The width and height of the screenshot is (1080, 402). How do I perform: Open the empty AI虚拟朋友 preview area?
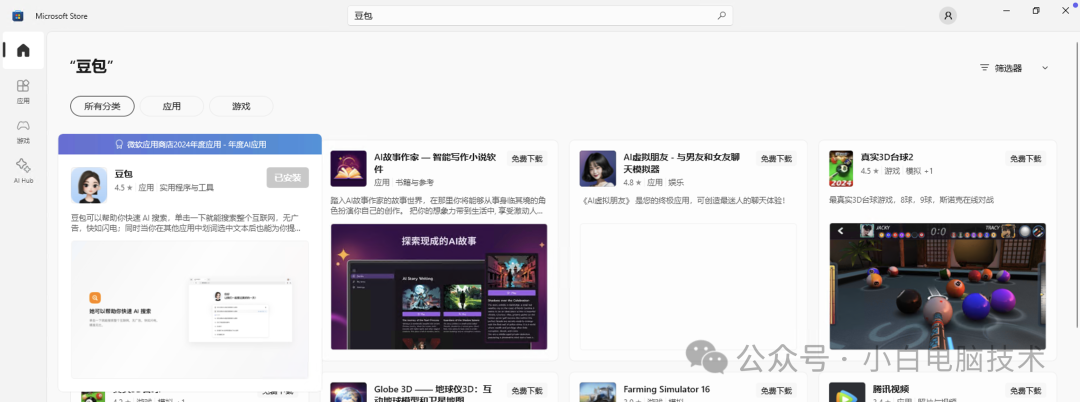point(688,286)
